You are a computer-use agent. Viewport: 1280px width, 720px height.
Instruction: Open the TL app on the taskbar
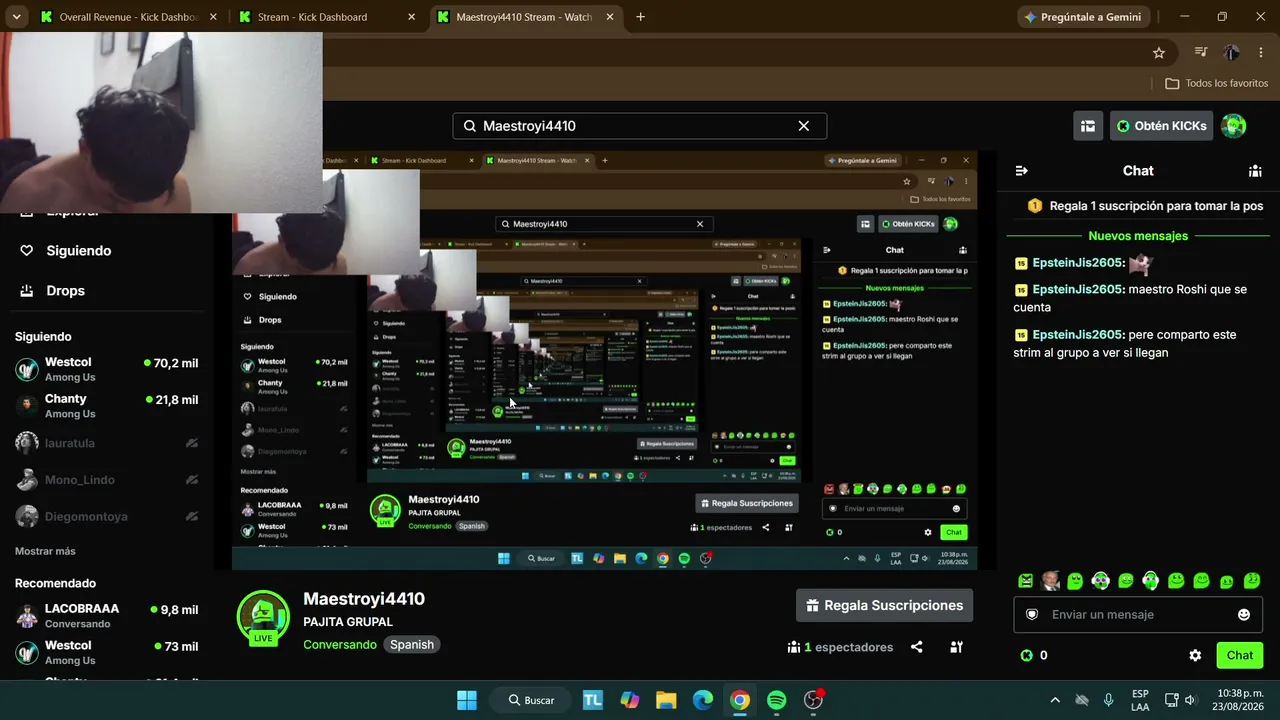pyautogui.click(x=593, y=700)
